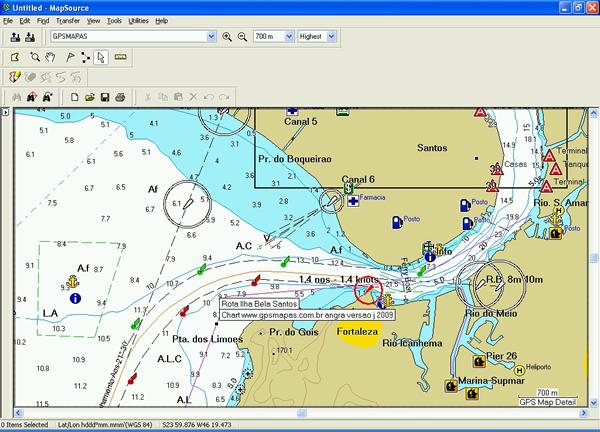
Task: Click the Save file toolbar button
Action: pyautogui.click(x=104, y=97)
